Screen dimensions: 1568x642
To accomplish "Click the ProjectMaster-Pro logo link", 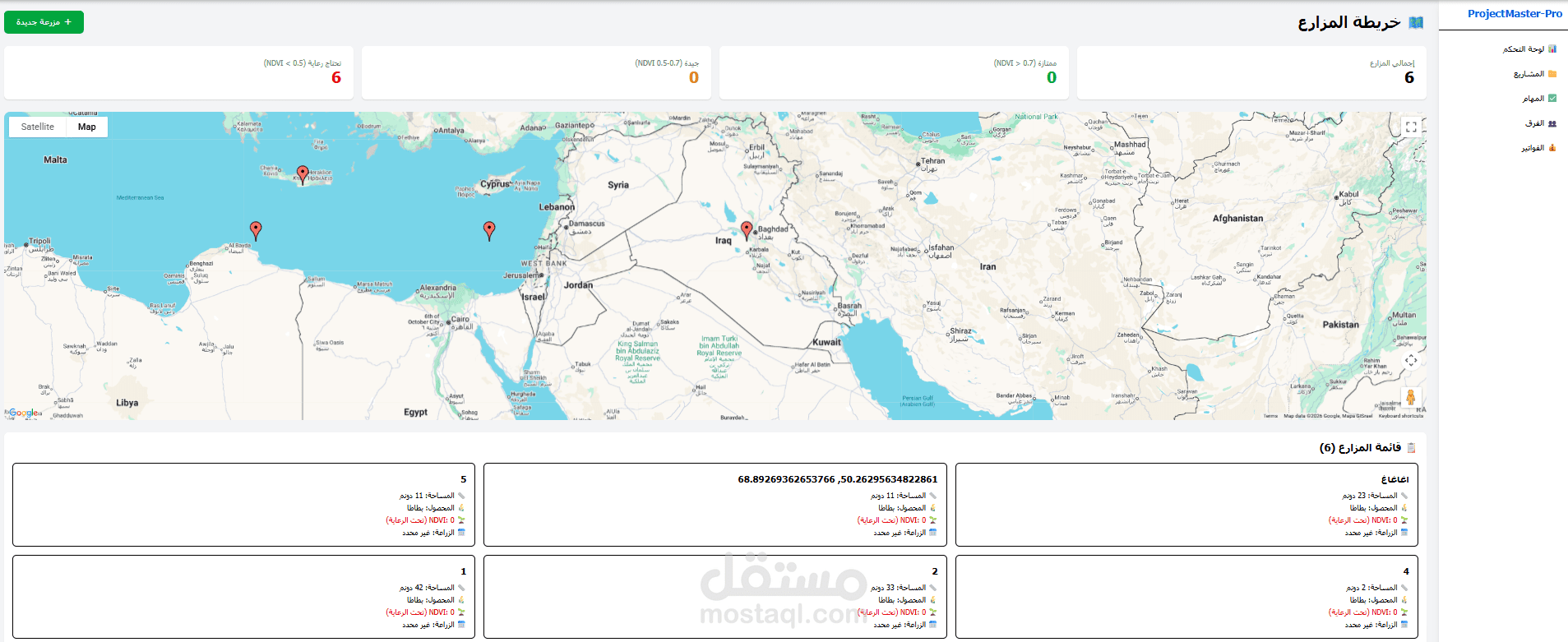I will pyautogui.click(x=1515, y=14).
